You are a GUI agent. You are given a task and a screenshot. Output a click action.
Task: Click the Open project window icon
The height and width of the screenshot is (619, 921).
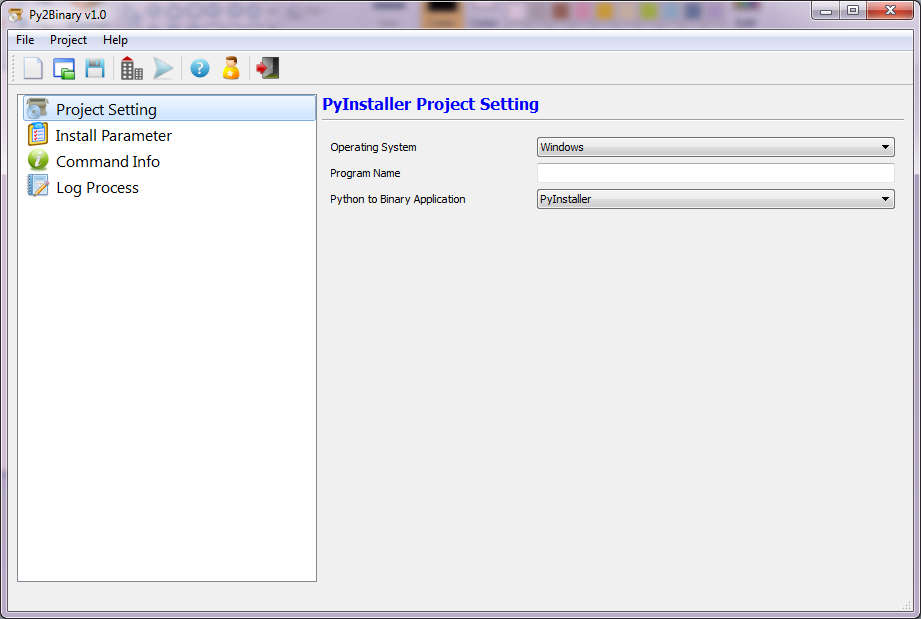[x=63, y=68]
